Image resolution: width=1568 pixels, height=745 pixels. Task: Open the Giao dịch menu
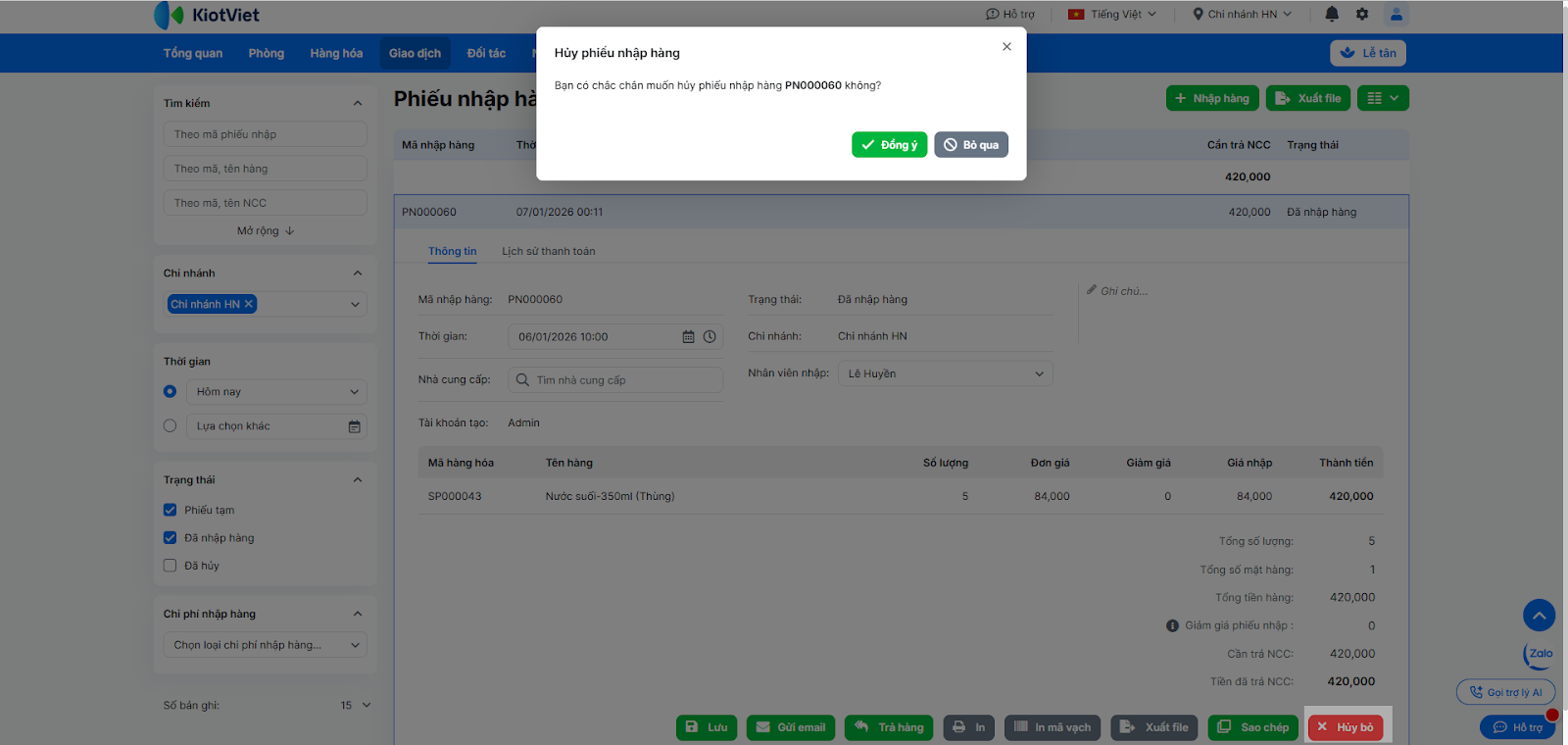point(415,53)
